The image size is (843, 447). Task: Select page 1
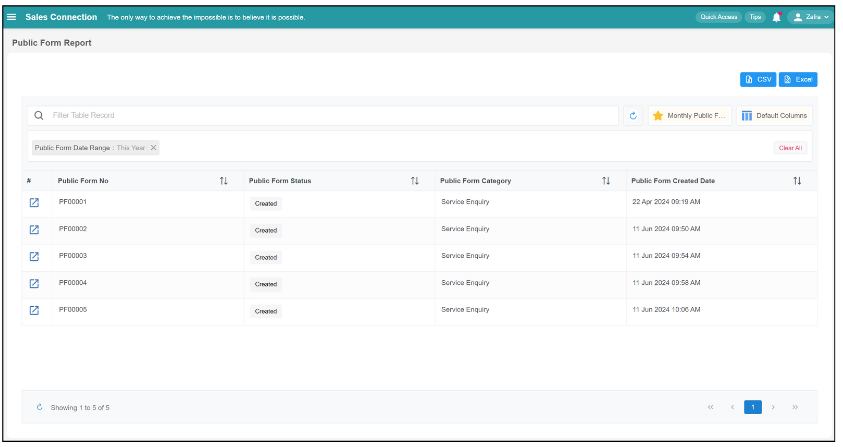tap(753, 407)
